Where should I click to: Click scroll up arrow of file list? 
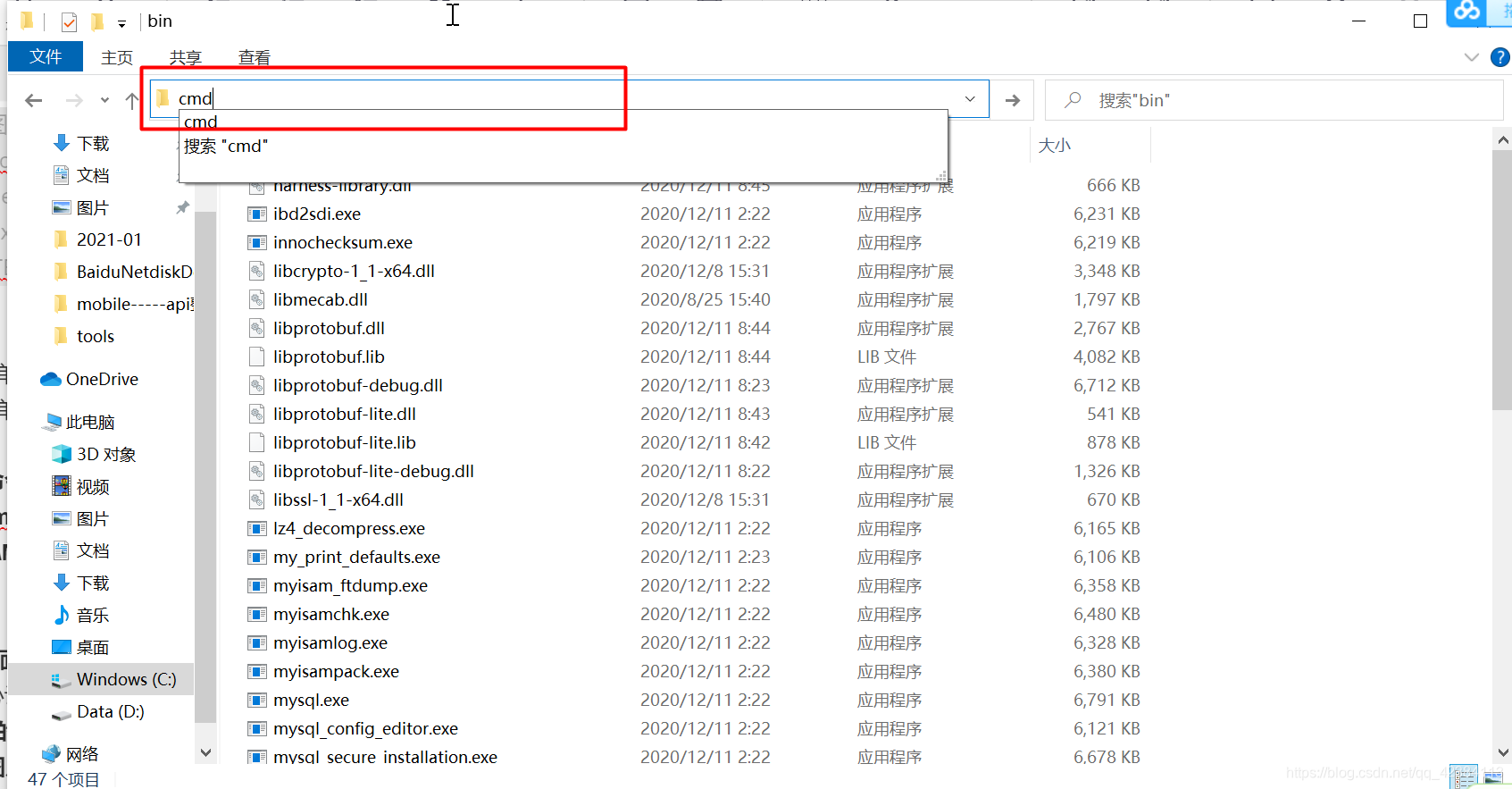[x=1502, y=139]
